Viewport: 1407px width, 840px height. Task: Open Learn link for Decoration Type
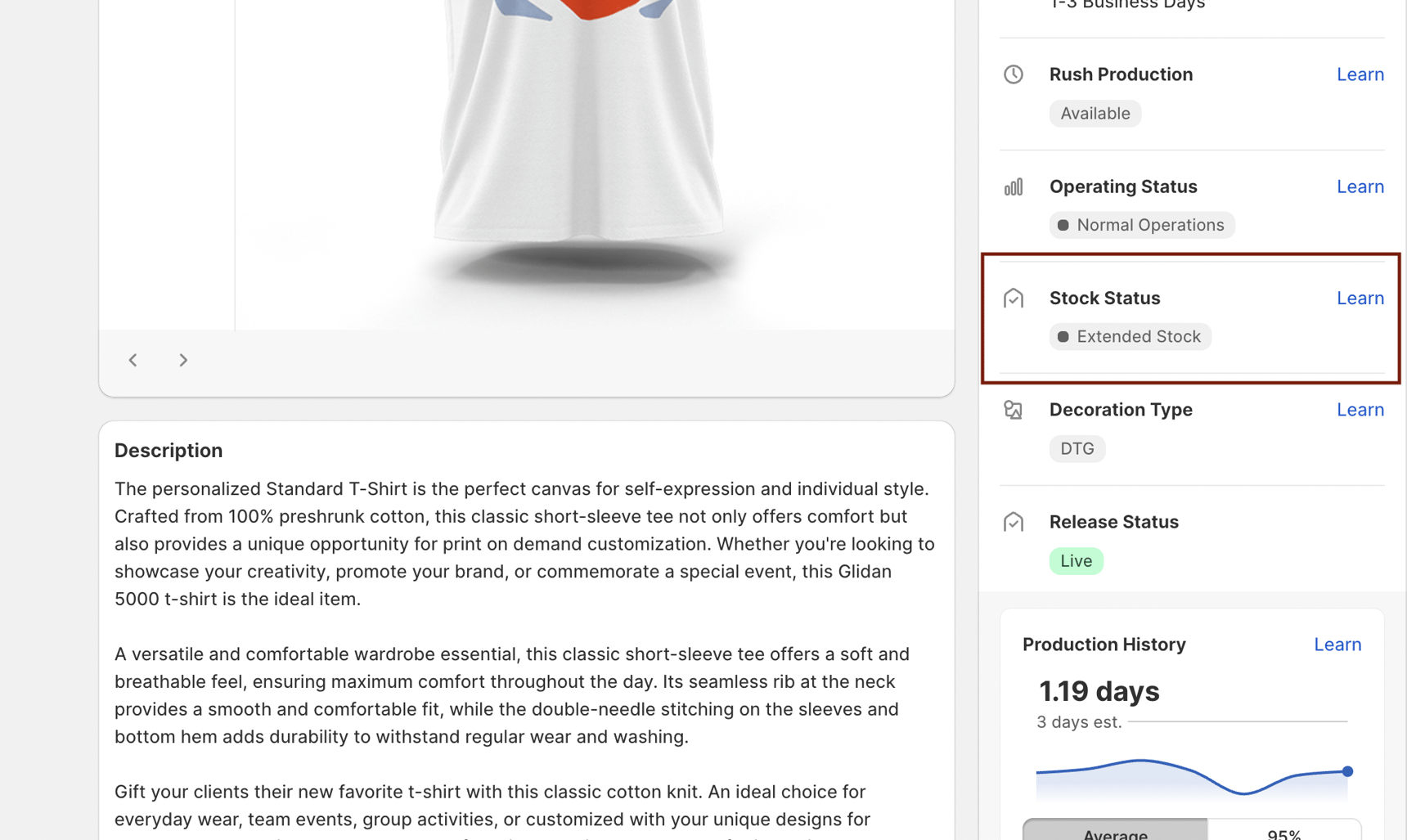(x=1360, y=410)
